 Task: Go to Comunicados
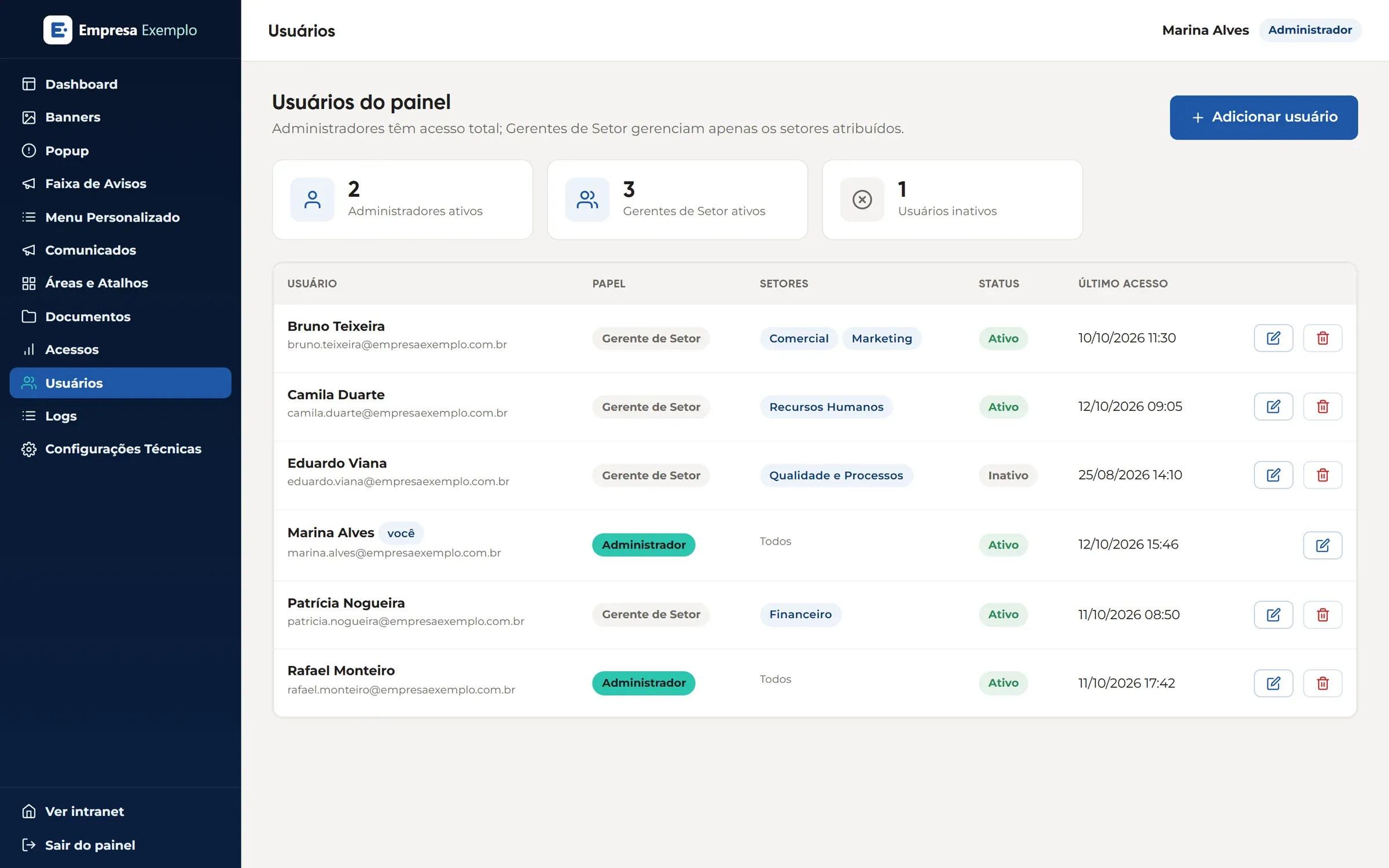(120, 250)
